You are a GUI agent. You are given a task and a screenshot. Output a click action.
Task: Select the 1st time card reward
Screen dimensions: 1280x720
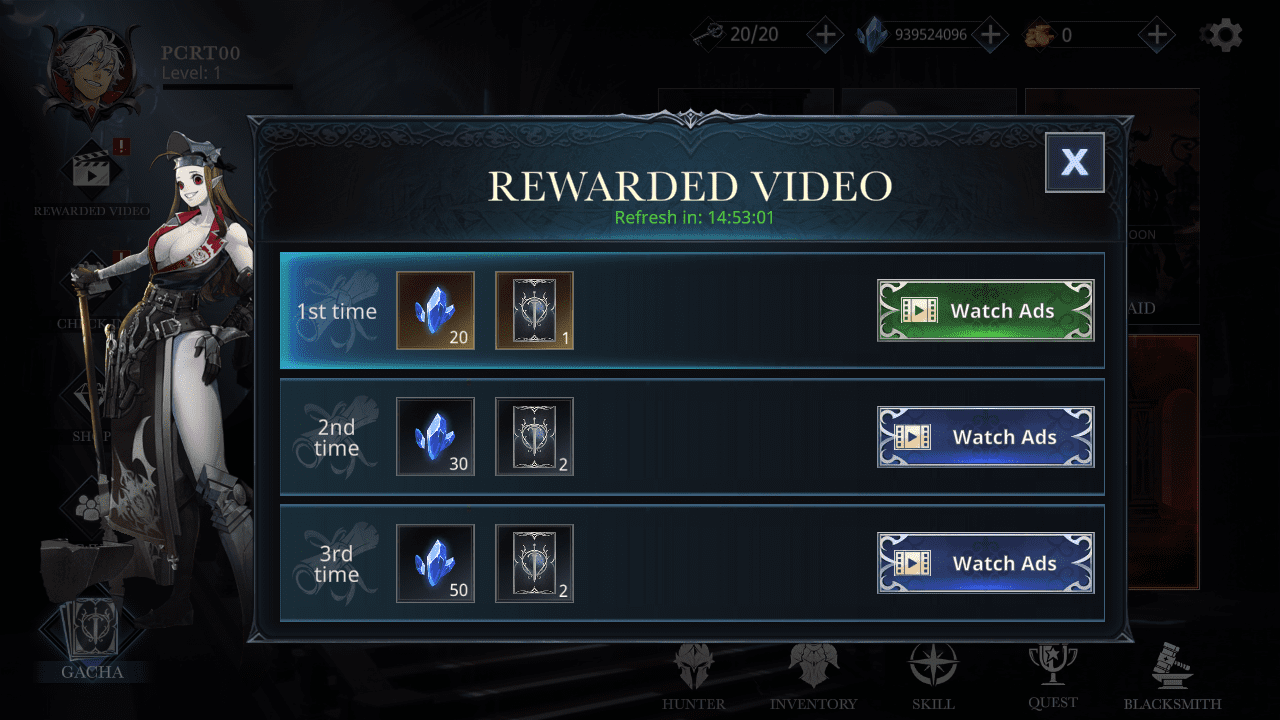pos(534,311)
